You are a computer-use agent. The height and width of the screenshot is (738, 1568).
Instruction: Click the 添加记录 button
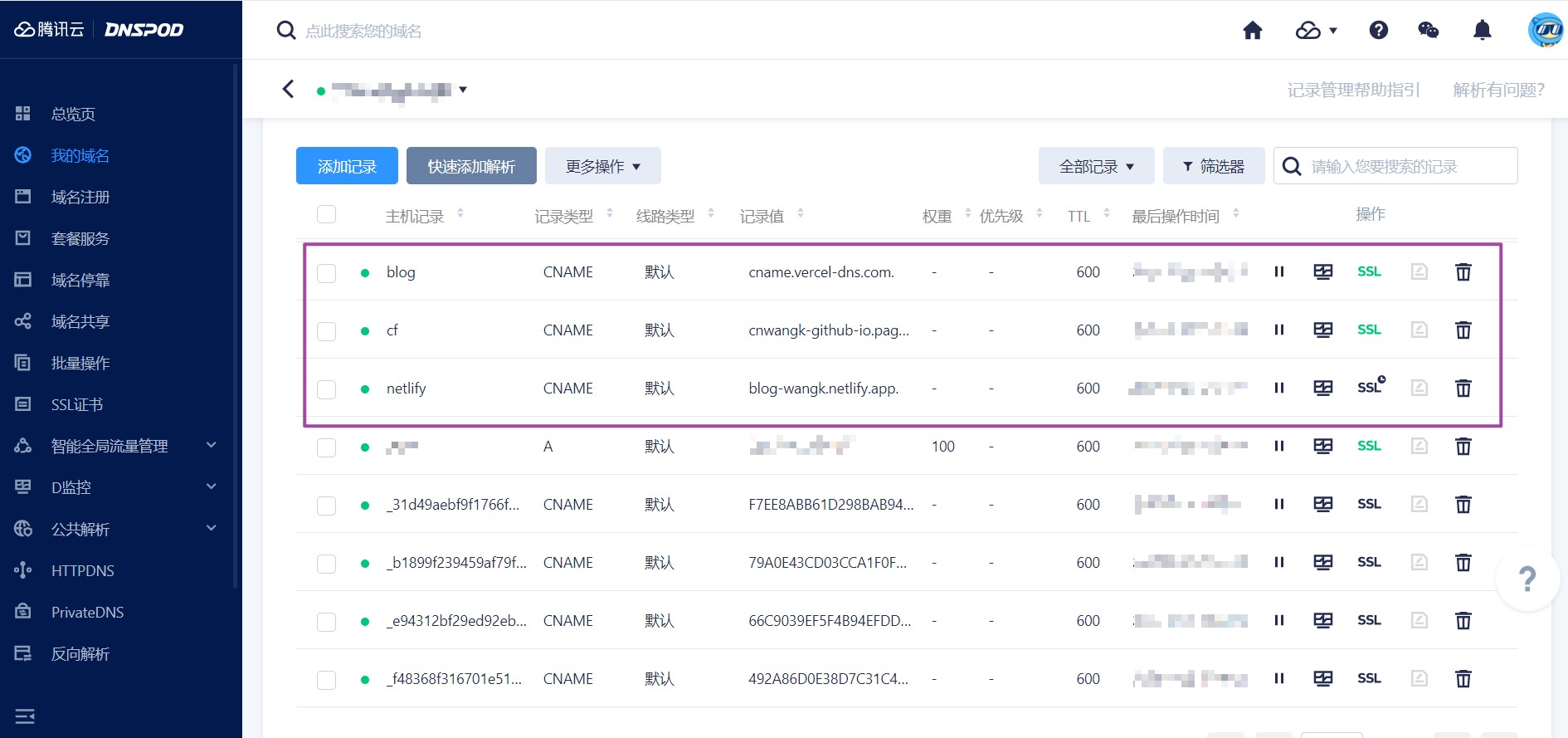(x=347, y=166)
